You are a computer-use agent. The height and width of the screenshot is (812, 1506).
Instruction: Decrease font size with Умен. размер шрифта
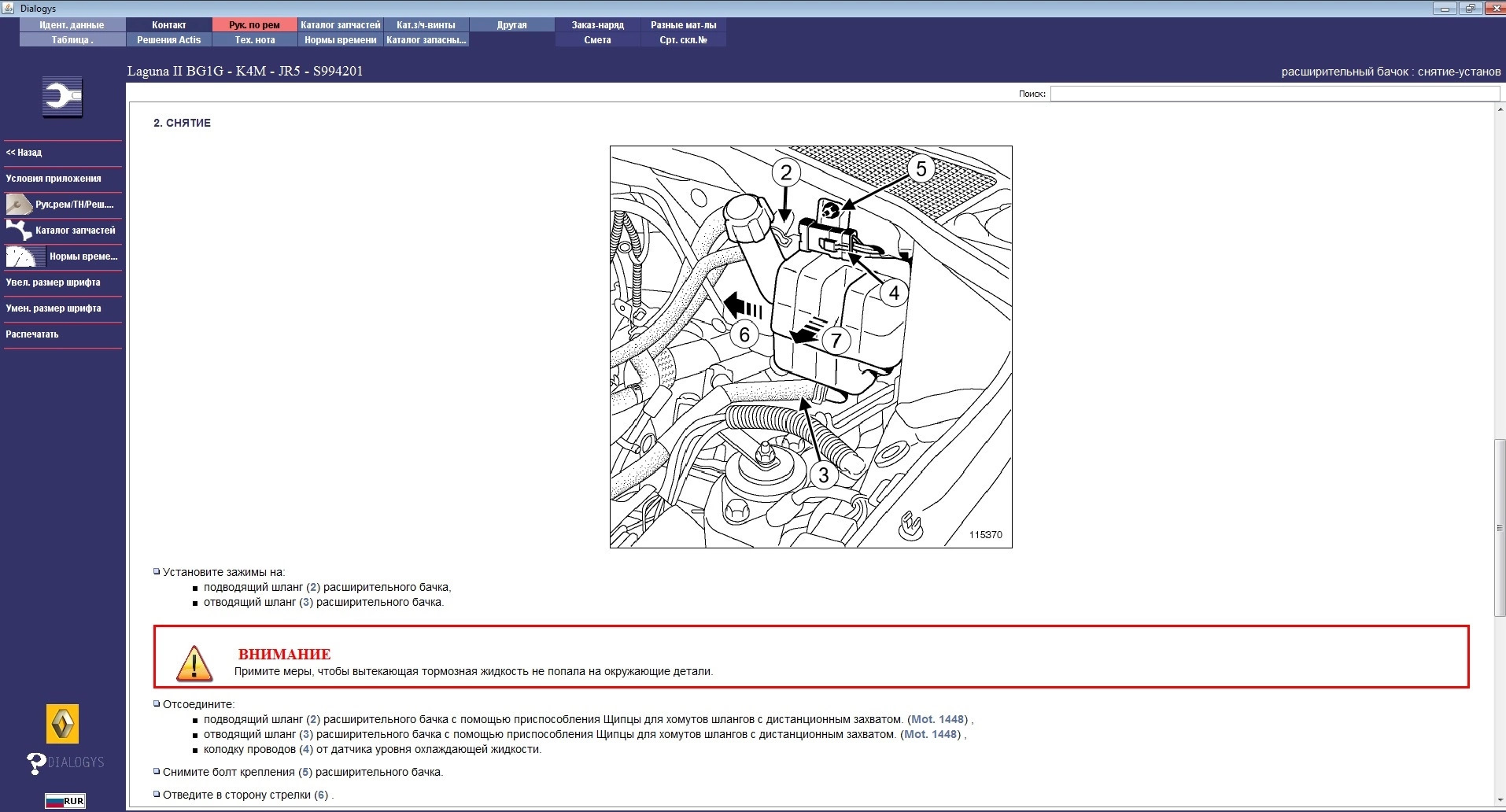54,308
